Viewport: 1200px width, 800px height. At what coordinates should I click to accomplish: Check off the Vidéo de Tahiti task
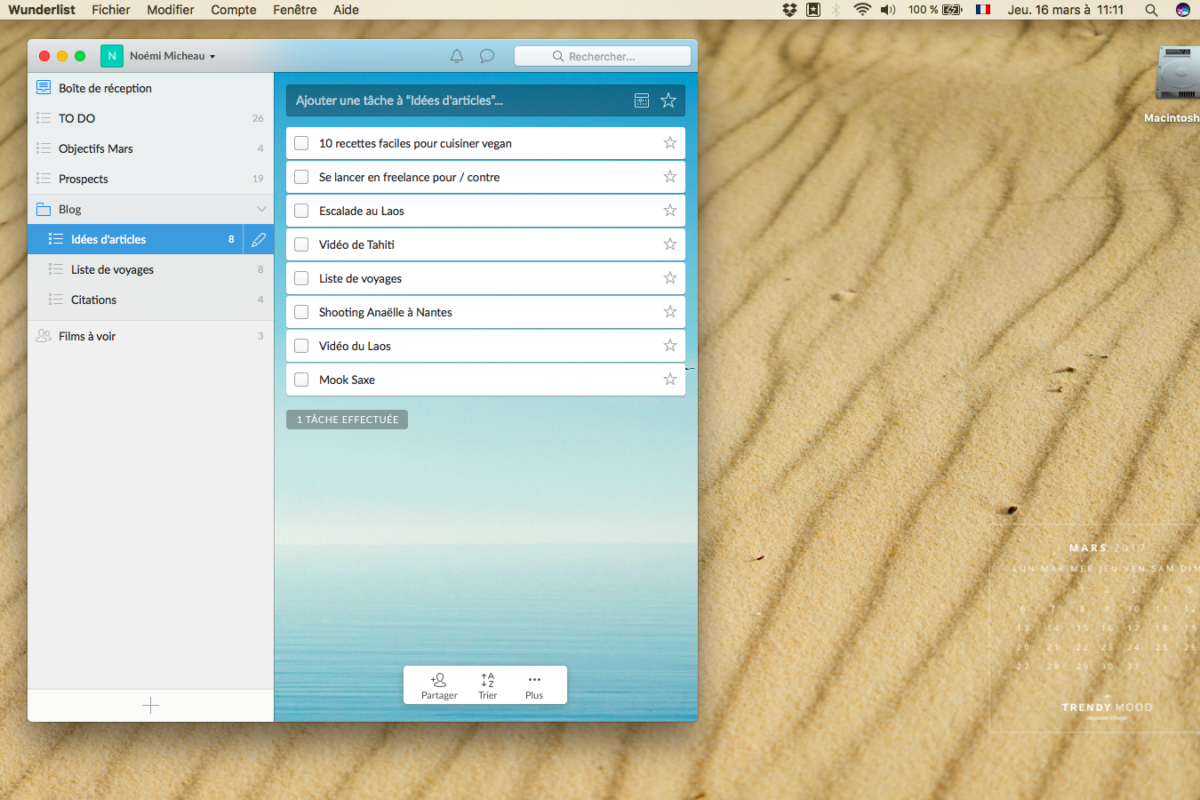coord(301,245)
